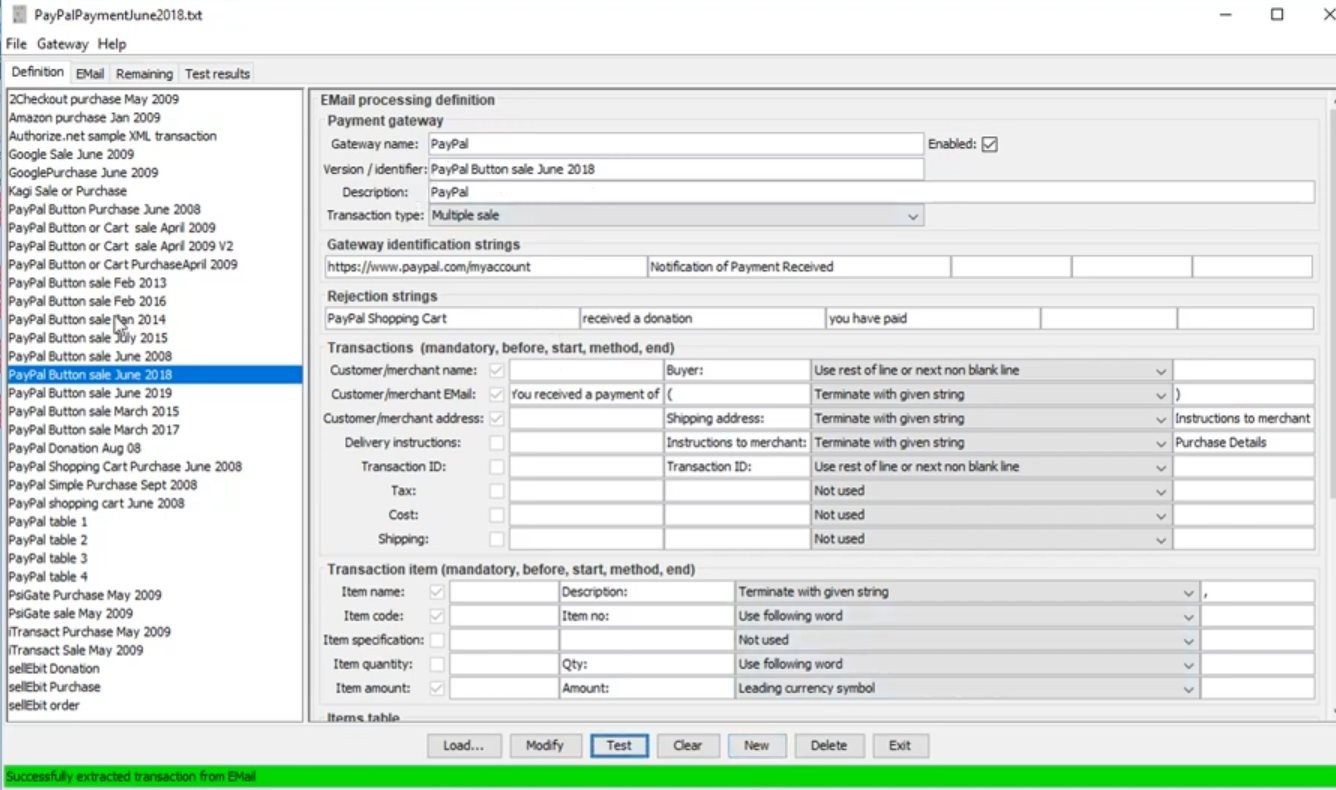Open method dropdown for Customer/merchant address
Image resolution: width=1336 pixels, height=790 pixels.
991,418
